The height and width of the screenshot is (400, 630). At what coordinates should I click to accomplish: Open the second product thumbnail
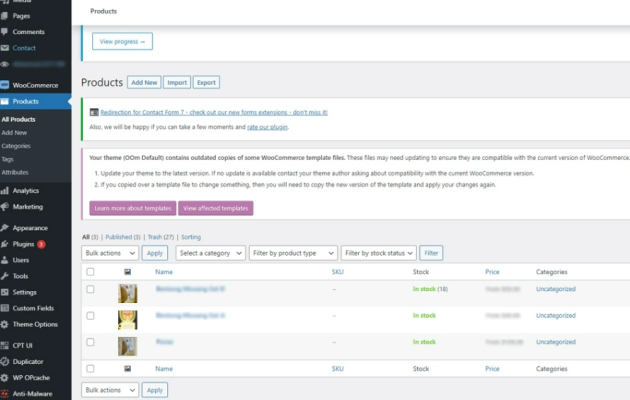127,320
